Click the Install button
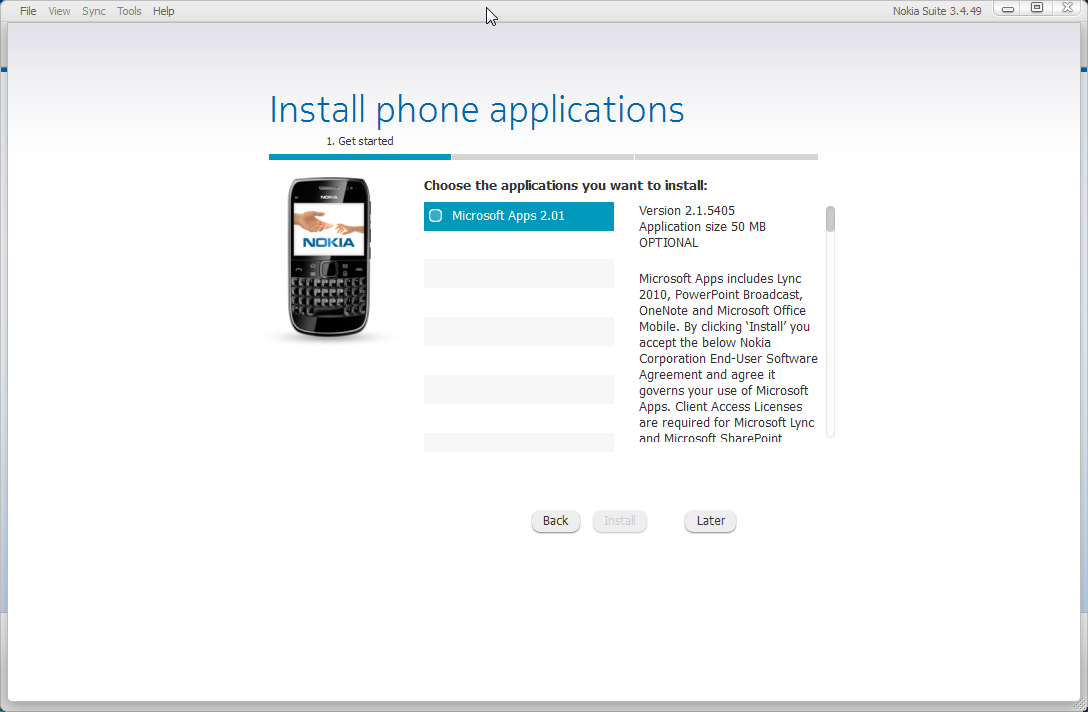This screenshot has width=1088, height=712. pos(619,520)
